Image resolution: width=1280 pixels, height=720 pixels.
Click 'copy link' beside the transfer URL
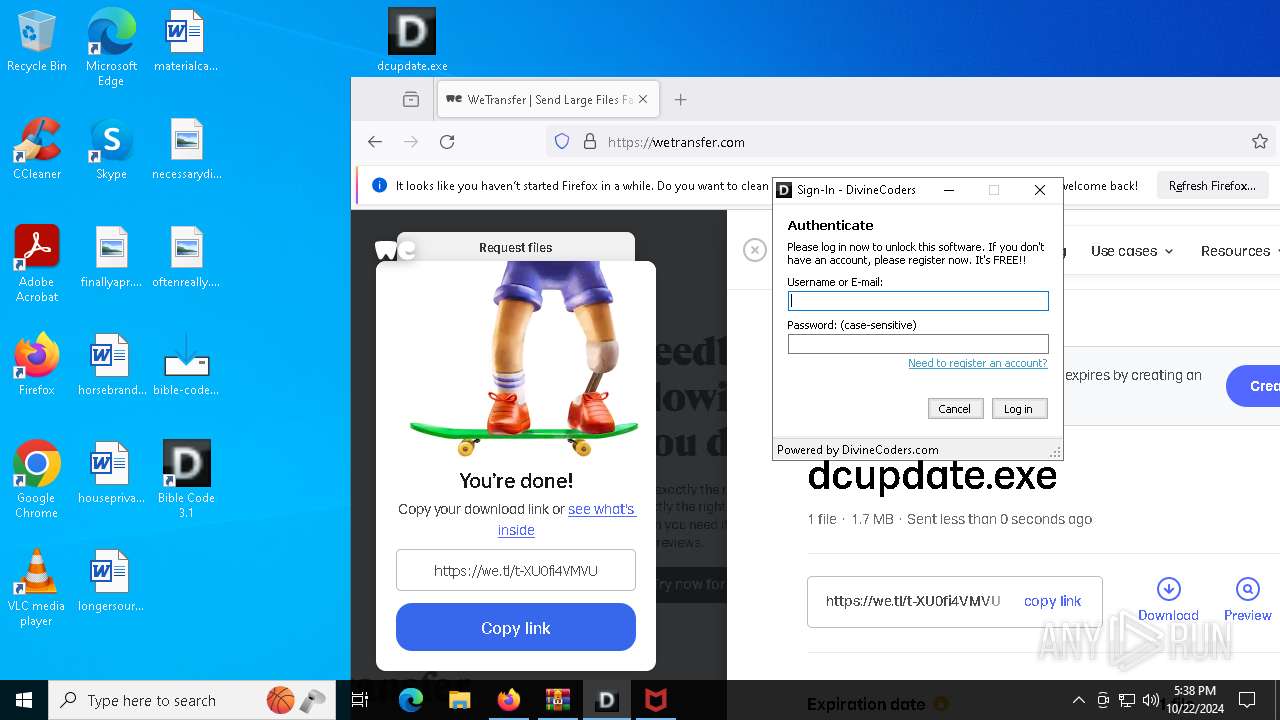click(x=1052, y=601)
